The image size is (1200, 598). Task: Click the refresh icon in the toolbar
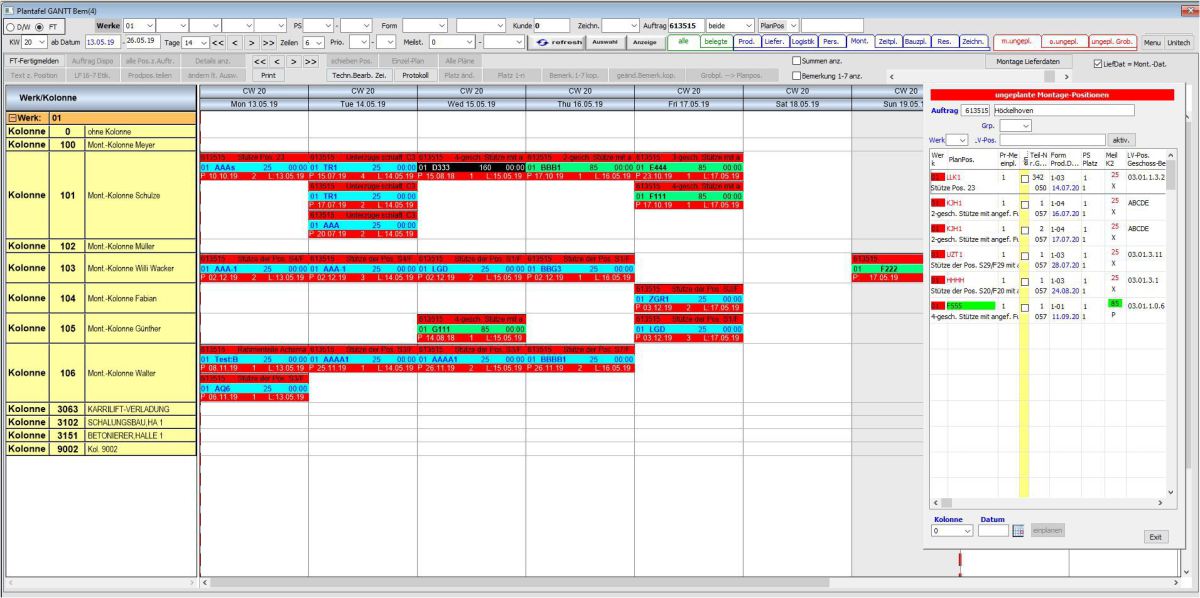coord(543,43)
